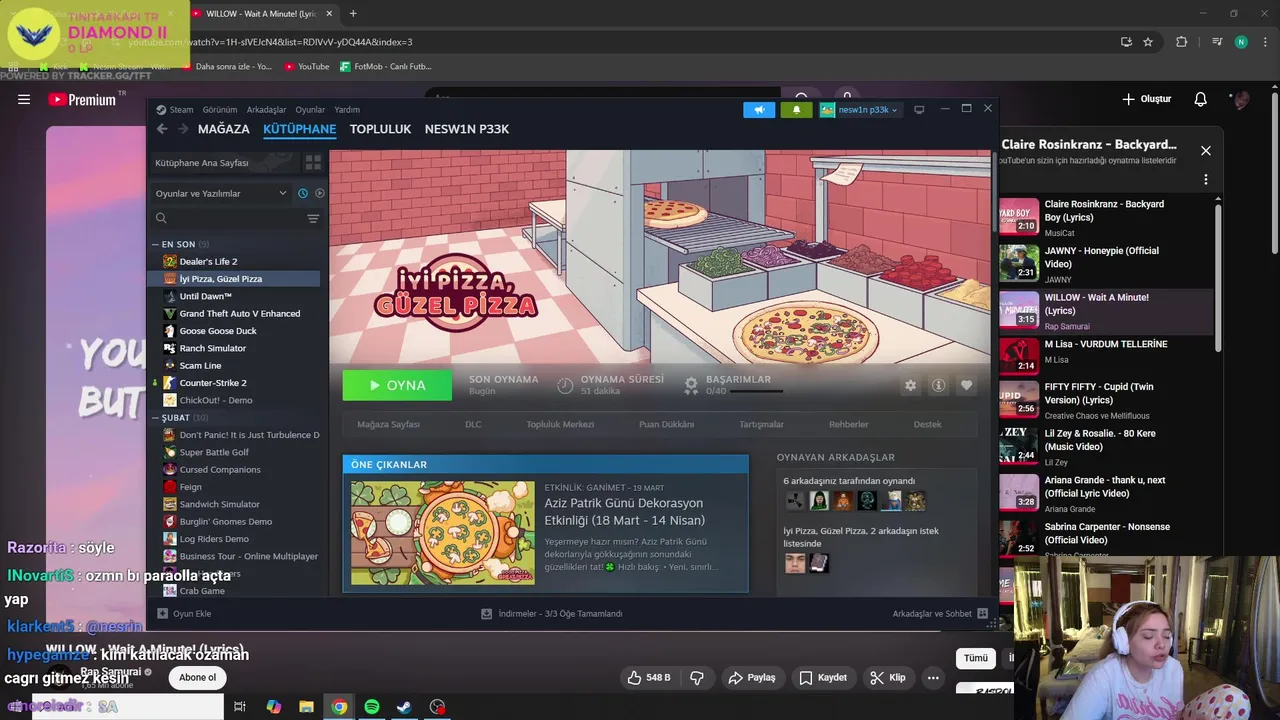Open Arkadaşlar ve Sohbet panel
The image size is (1280, 720).
tap(940, 614)
